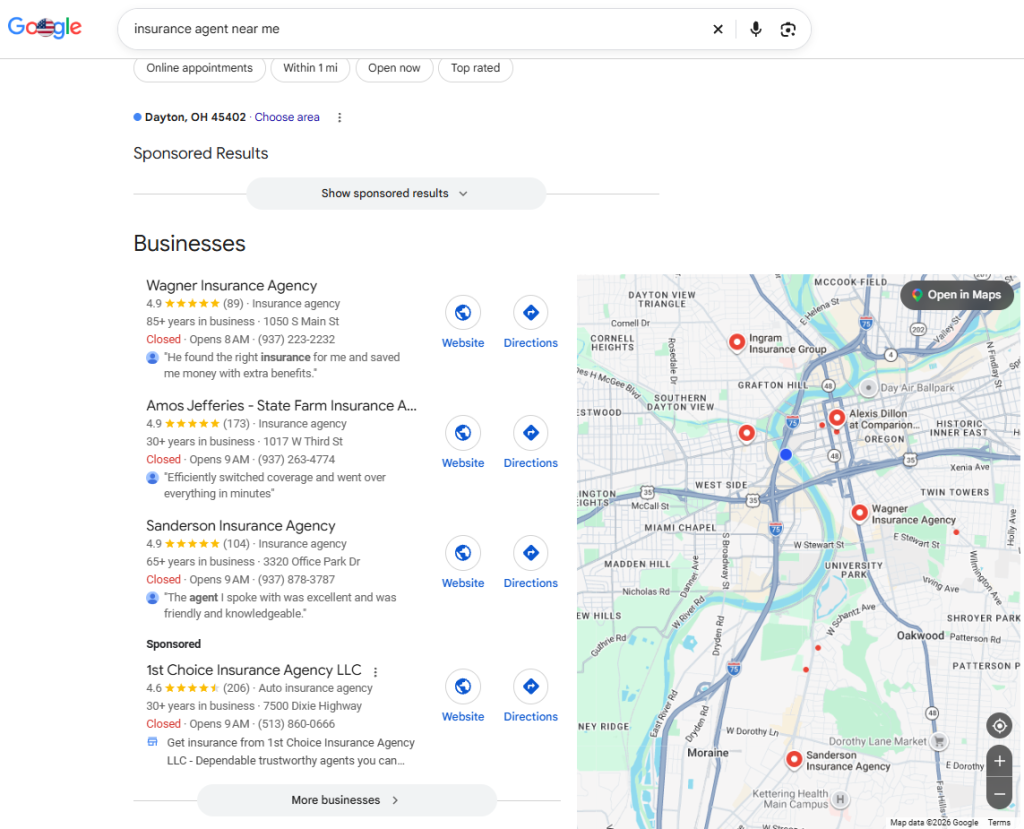Open Wagner Insurance Agency website globe icon
Screen dimensions: 1024x829
[x=463, y=313]
